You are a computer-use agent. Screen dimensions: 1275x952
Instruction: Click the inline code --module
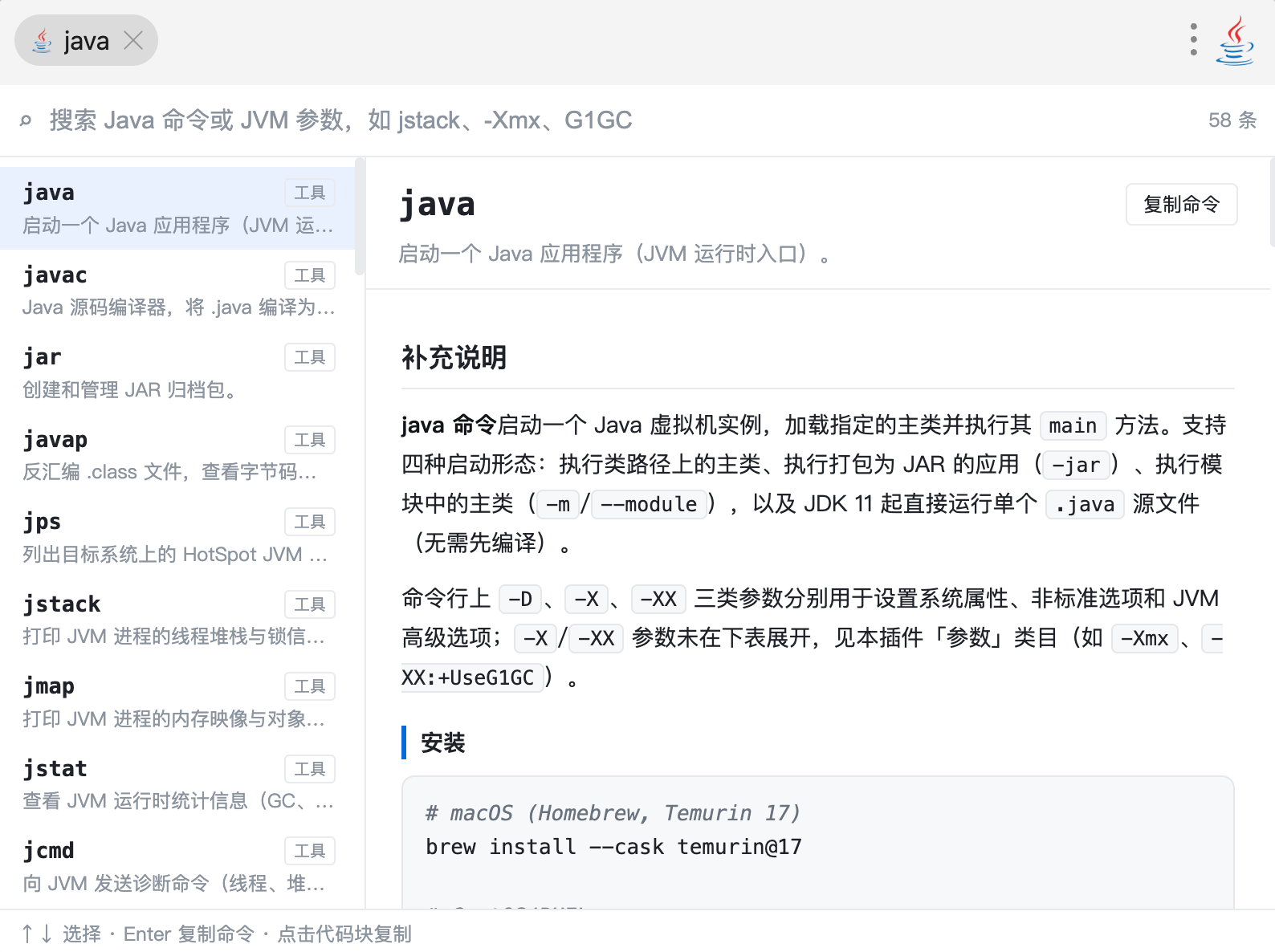pyautogui.click(x=649, y=504)
